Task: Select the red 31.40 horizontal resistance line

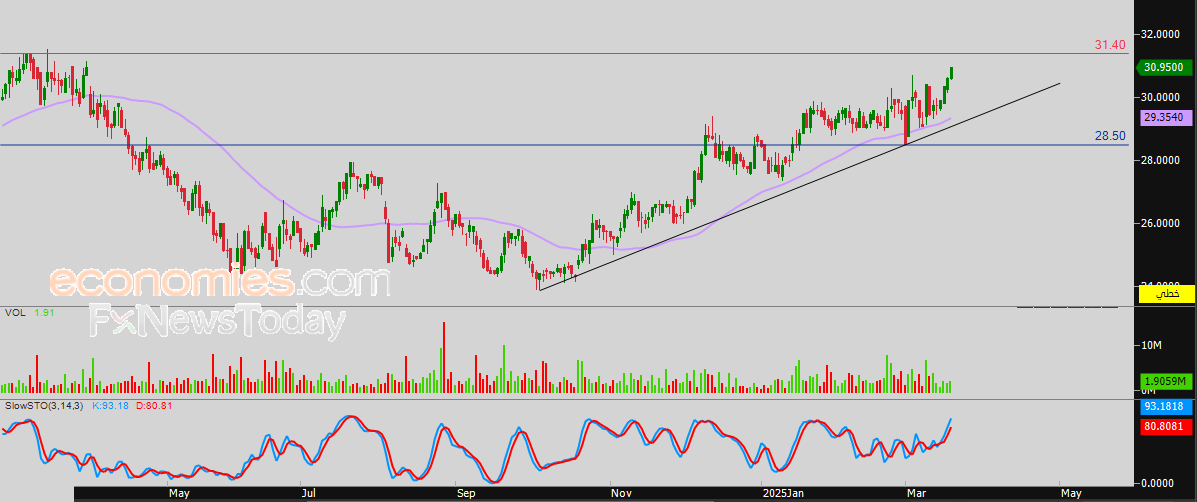Action: coord(565,53)
